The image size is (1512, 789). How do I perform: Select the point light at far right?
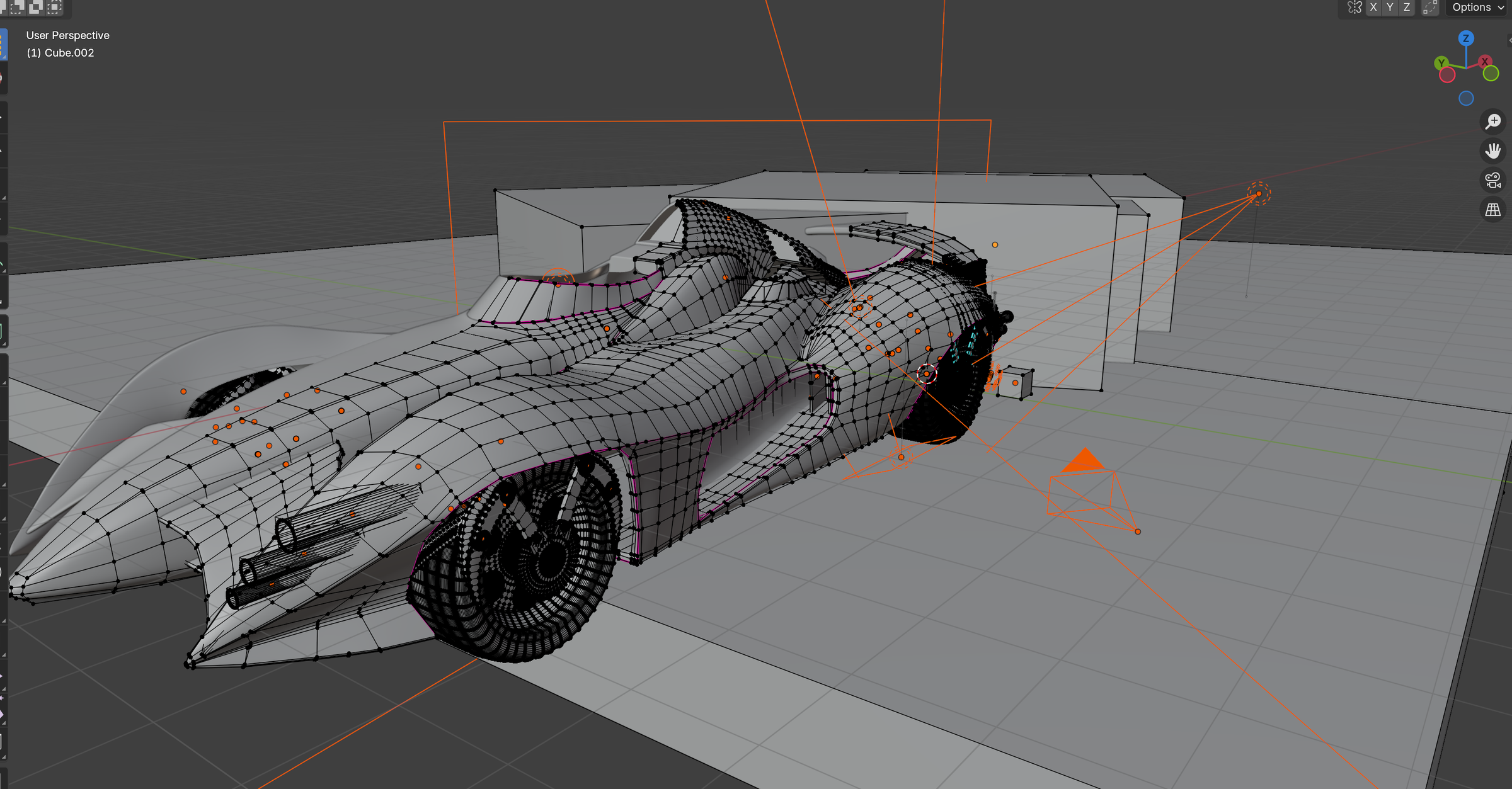click(x=1259, y=193)
